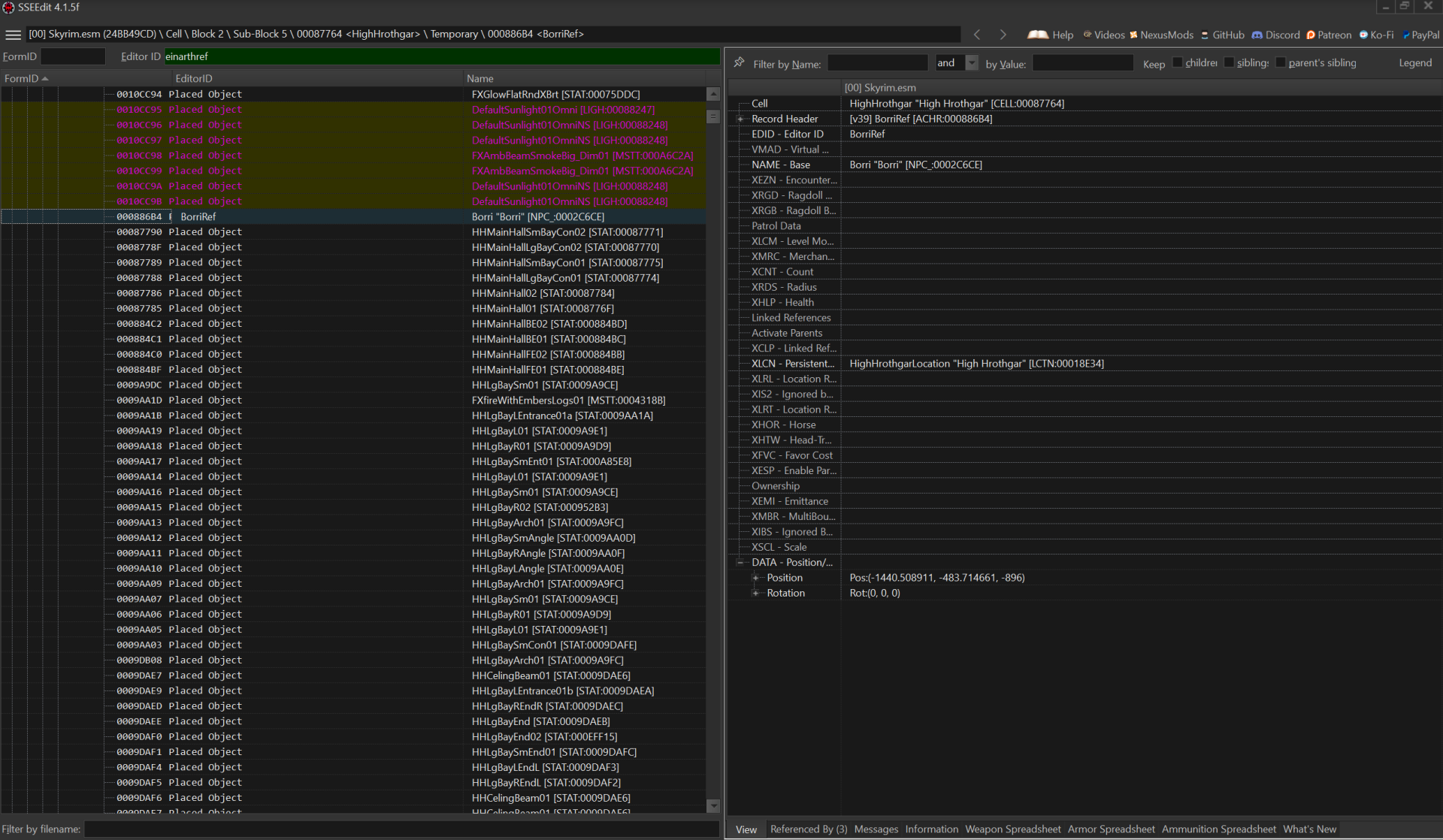Select the 0009DAE7 HHCelingBeam01 row

(x=353, y=675)
